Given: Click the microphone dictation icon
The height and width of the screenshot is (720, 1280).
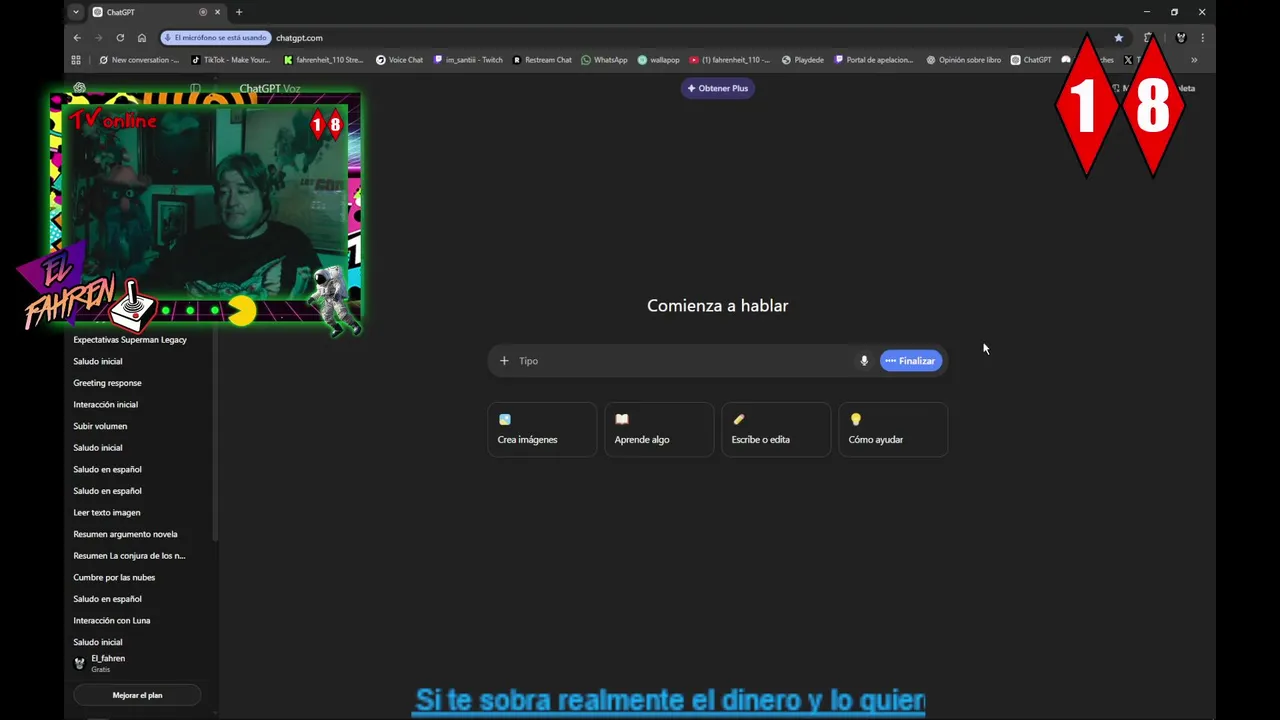Looking at the screenshot, I should click(864, 361).
